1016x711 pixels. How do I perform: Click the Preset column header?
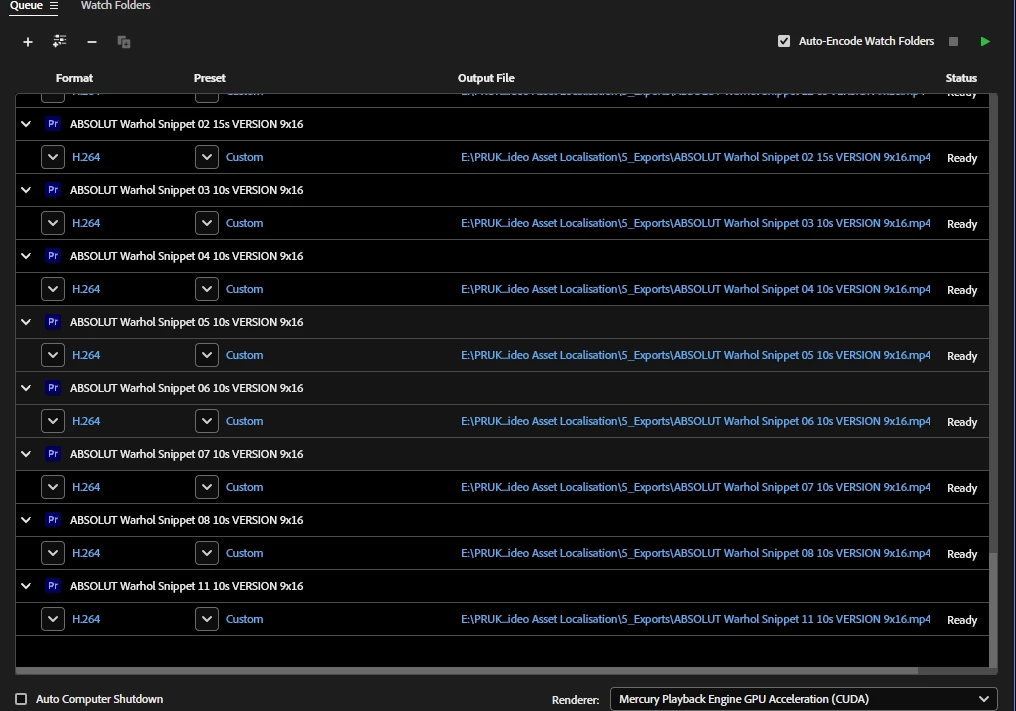pyautogui.click(x=209, y=78)
